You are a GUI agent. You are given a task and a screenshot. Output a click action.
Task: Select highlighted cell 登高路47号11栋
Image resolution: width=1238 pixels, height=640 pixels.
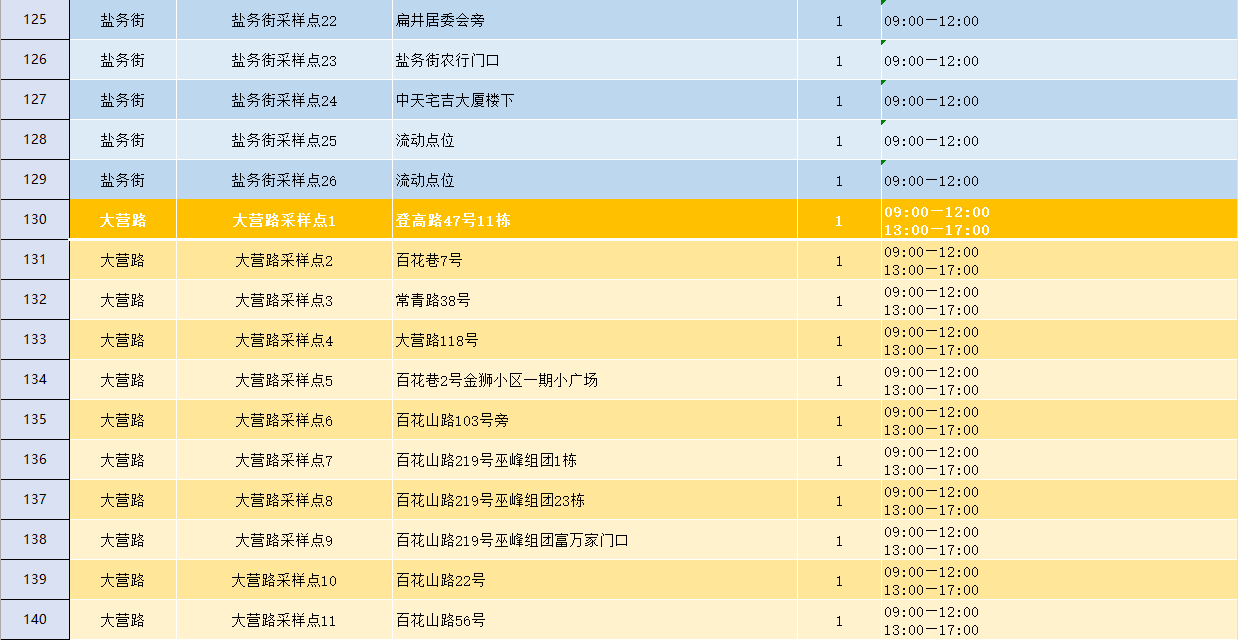pyautogui.click(x=594, y=221)
